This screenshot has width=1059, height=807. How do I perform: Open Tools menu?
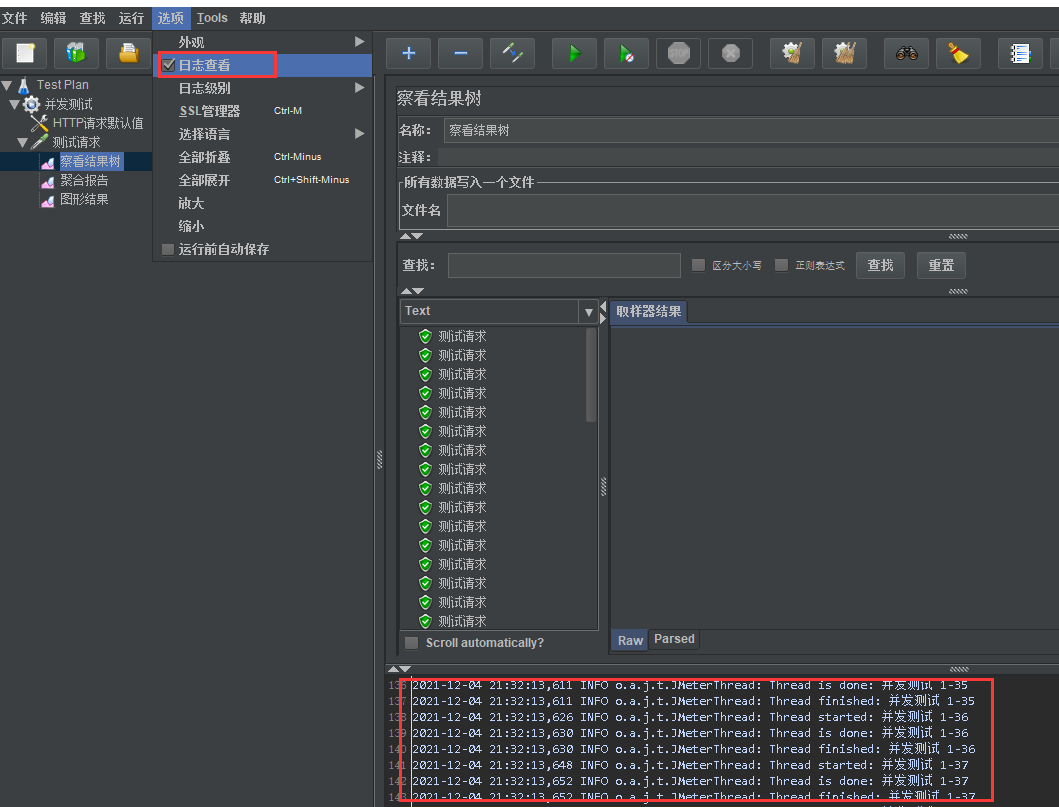click(212, 18)
